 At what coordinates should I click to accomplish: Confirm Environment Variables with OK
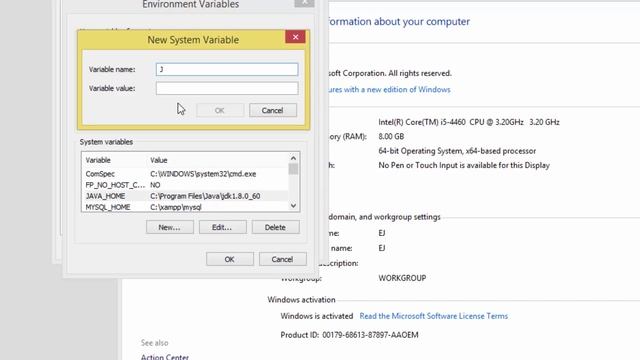point(230,259)
